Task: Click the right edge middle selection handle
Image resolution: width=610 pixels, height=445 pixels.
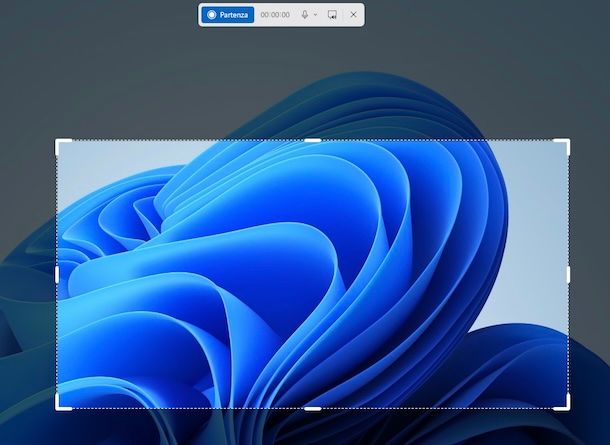Action: 568,275
